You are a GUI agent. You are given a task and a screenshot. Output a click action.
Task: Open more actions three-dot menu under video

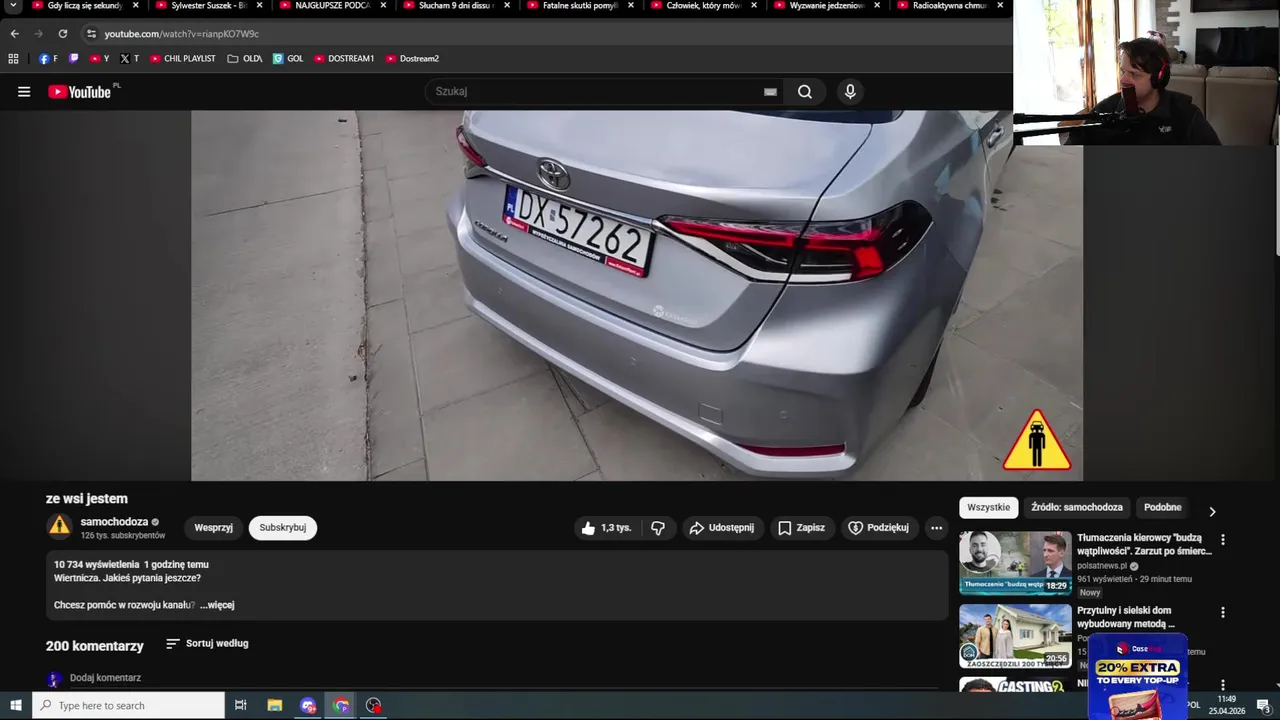(x=936, y=528)
